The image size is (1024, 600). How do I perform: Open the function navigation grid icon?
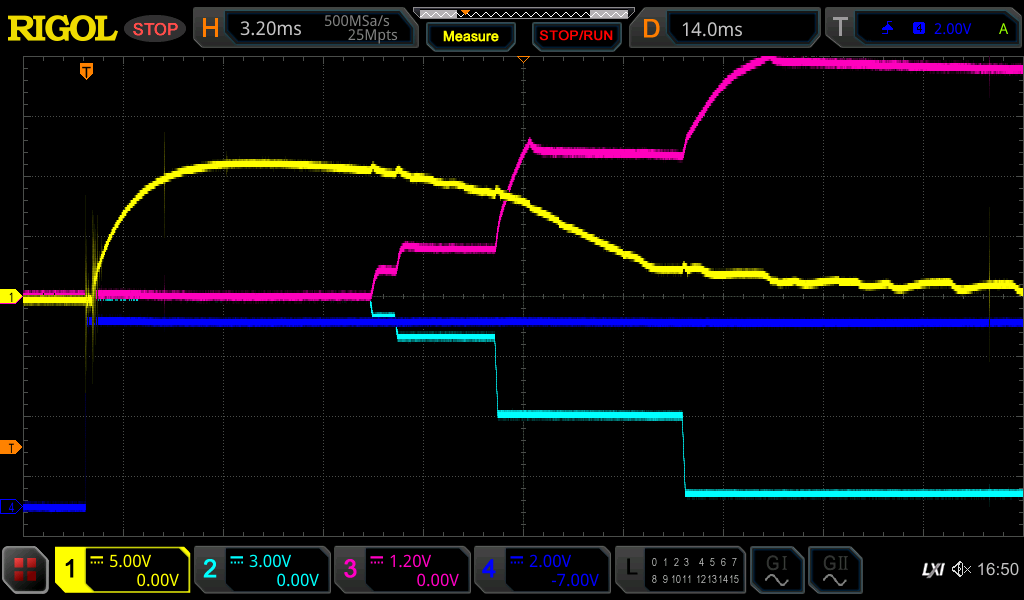pyautogui.click(x=25, y=570)
